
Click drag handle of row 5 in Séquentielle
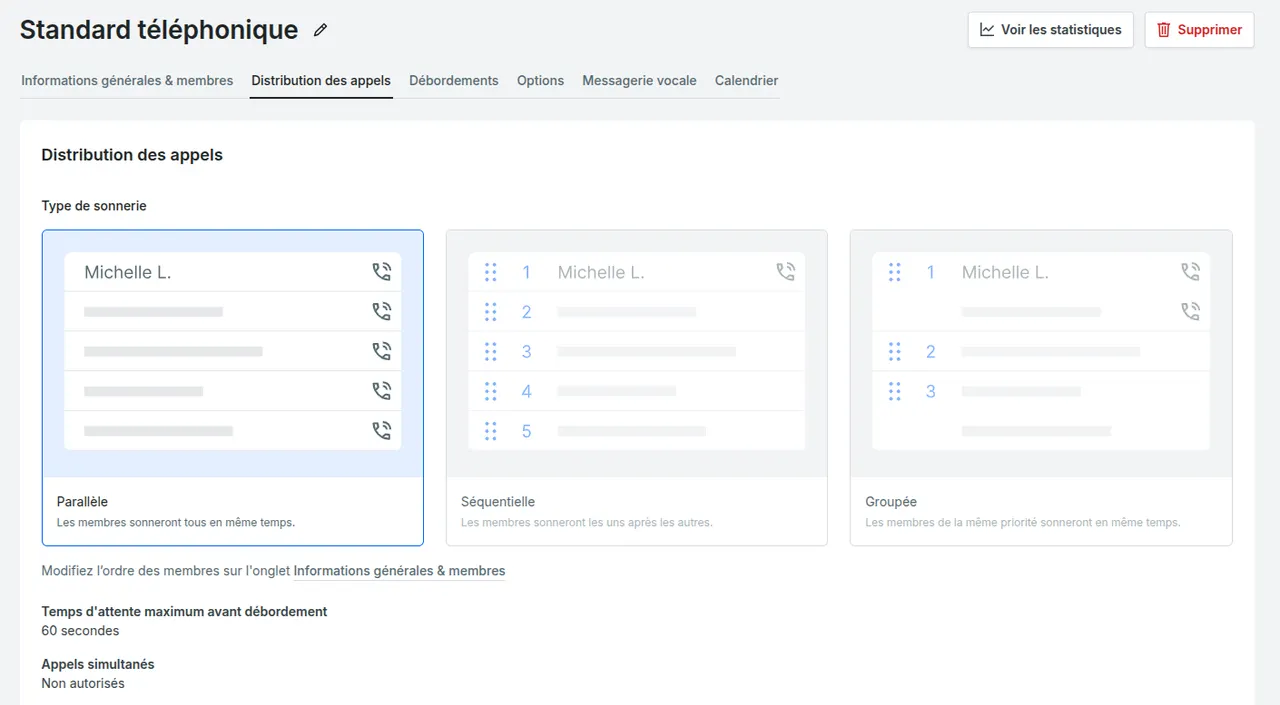pyautogui.click(x=490, y=431)
